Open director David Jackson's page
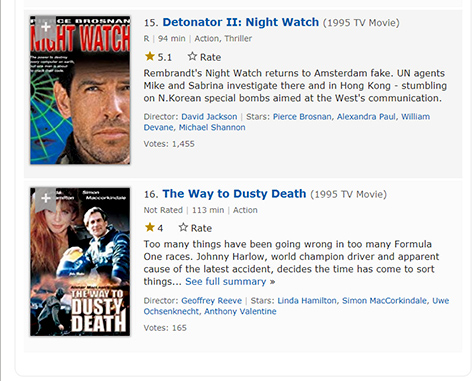This screenshot has height=381, width=472. [x=209, y=117]
